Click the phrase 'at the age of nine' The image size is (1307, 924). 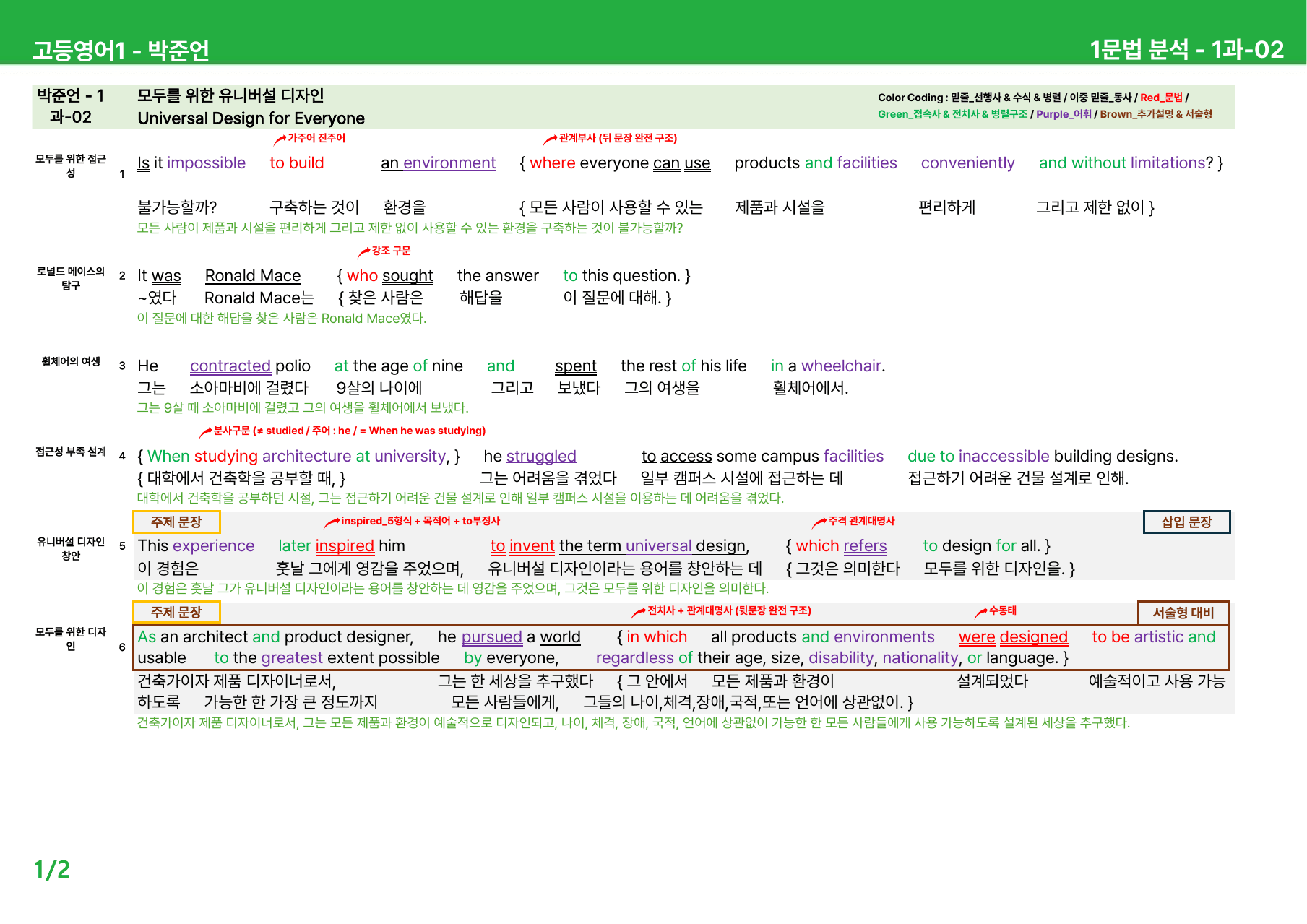[398, 366]
